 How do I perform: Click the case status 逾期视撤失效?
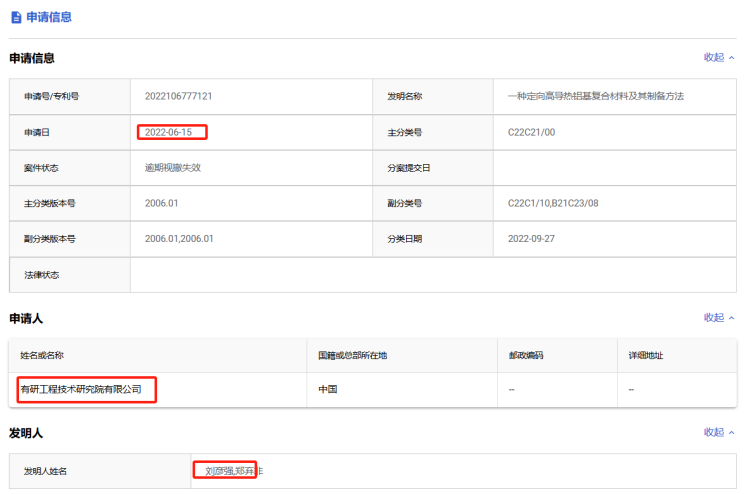pos(173,168)
